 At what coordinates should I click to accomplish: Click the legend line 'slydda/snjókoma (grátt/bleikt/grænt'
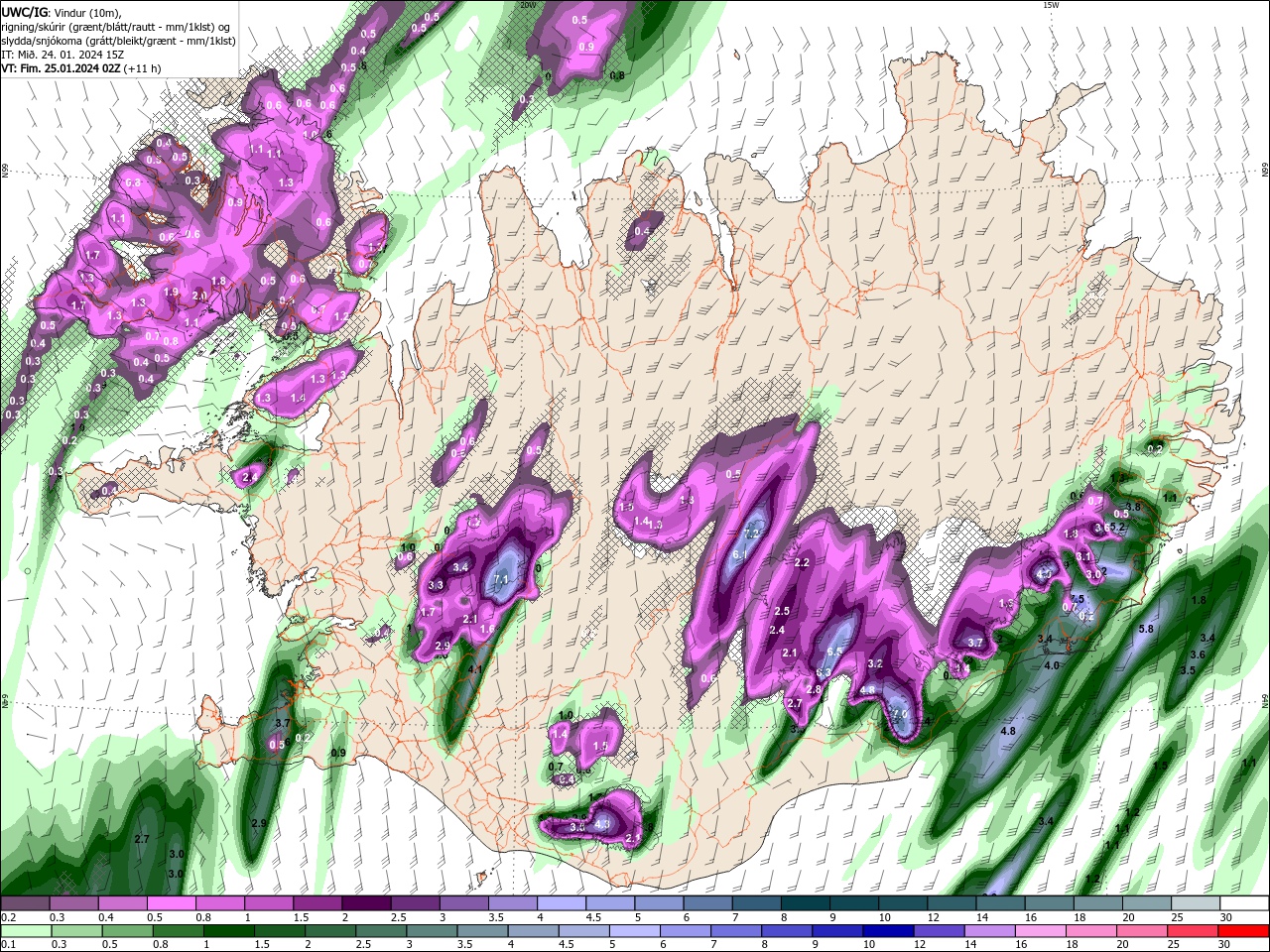pos(87,41)
